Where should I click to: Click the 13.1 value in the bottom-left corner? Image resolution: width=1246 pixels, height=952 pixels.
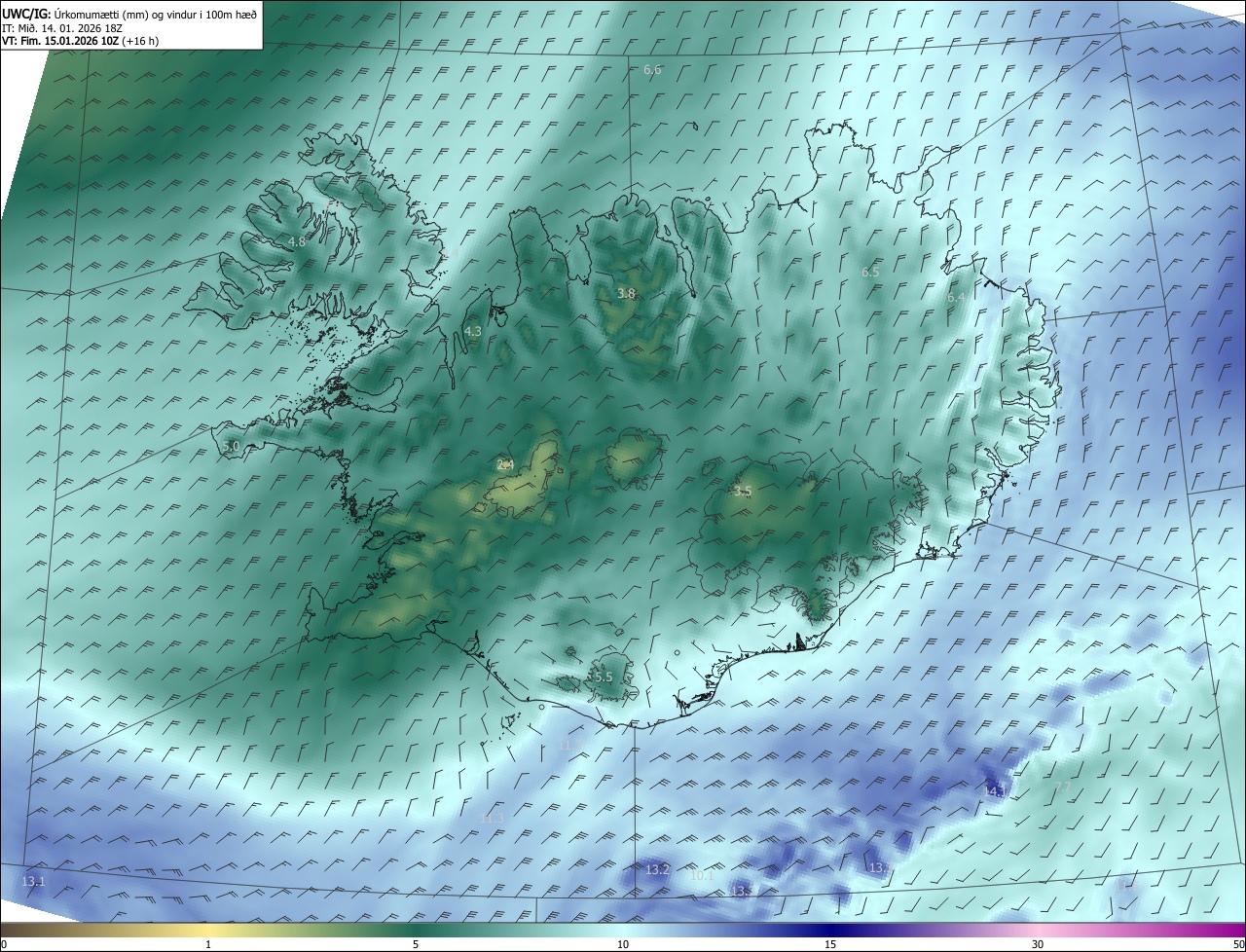pyautogui.click(x=33, y=881)
